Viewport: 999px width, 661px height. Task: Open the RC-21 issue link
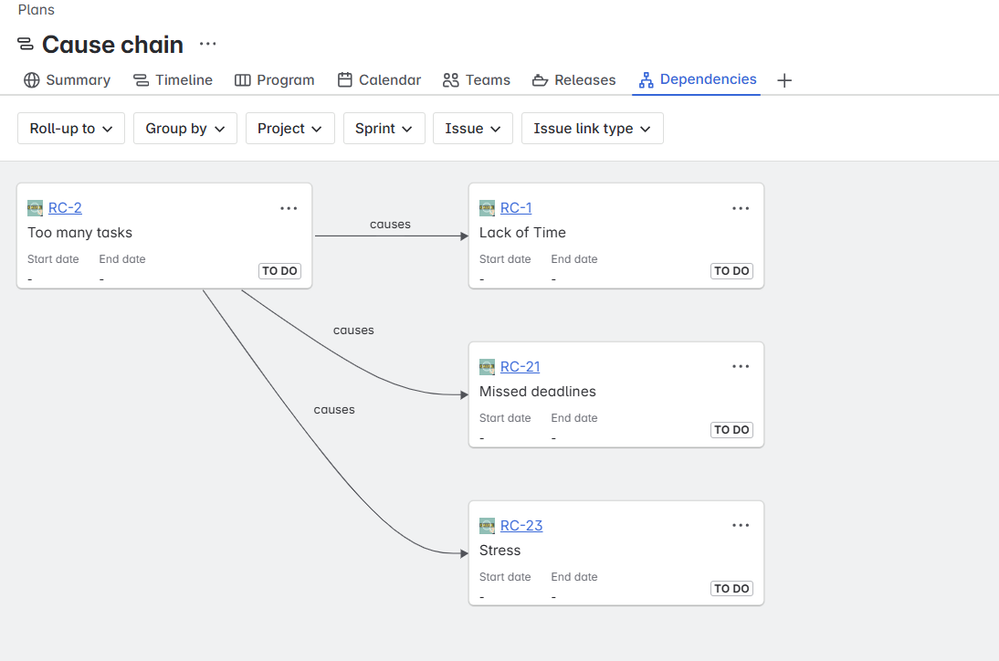coord(520,367)
